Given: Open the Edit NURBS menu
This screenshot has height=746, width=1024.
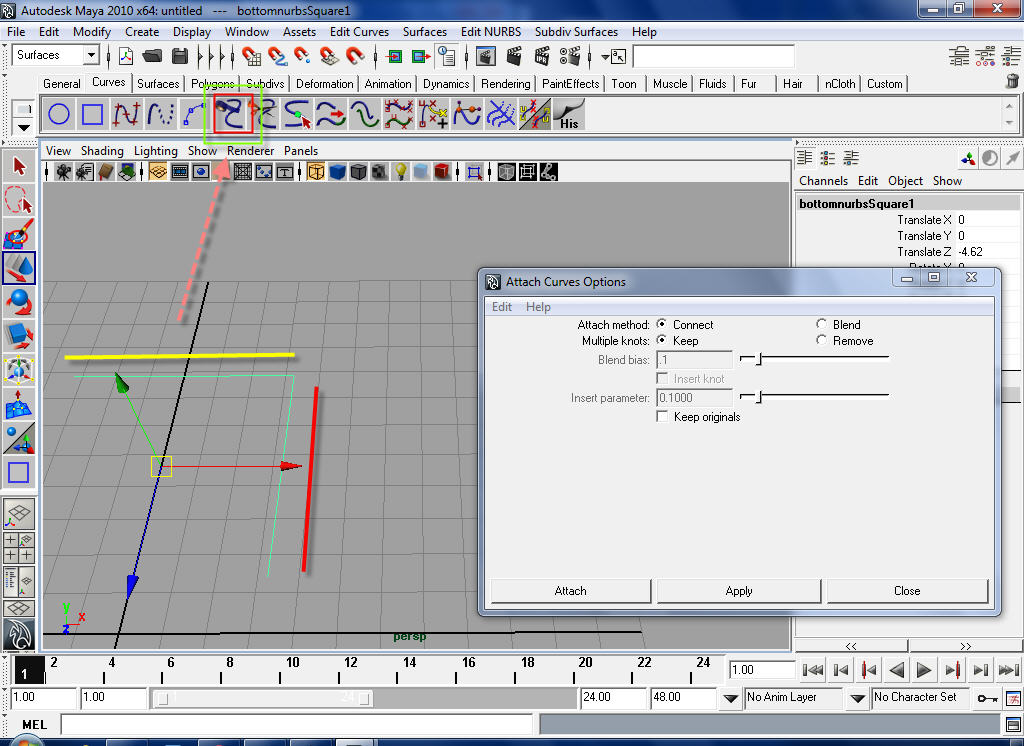Looking at the screenshot, I should (490, 31).
